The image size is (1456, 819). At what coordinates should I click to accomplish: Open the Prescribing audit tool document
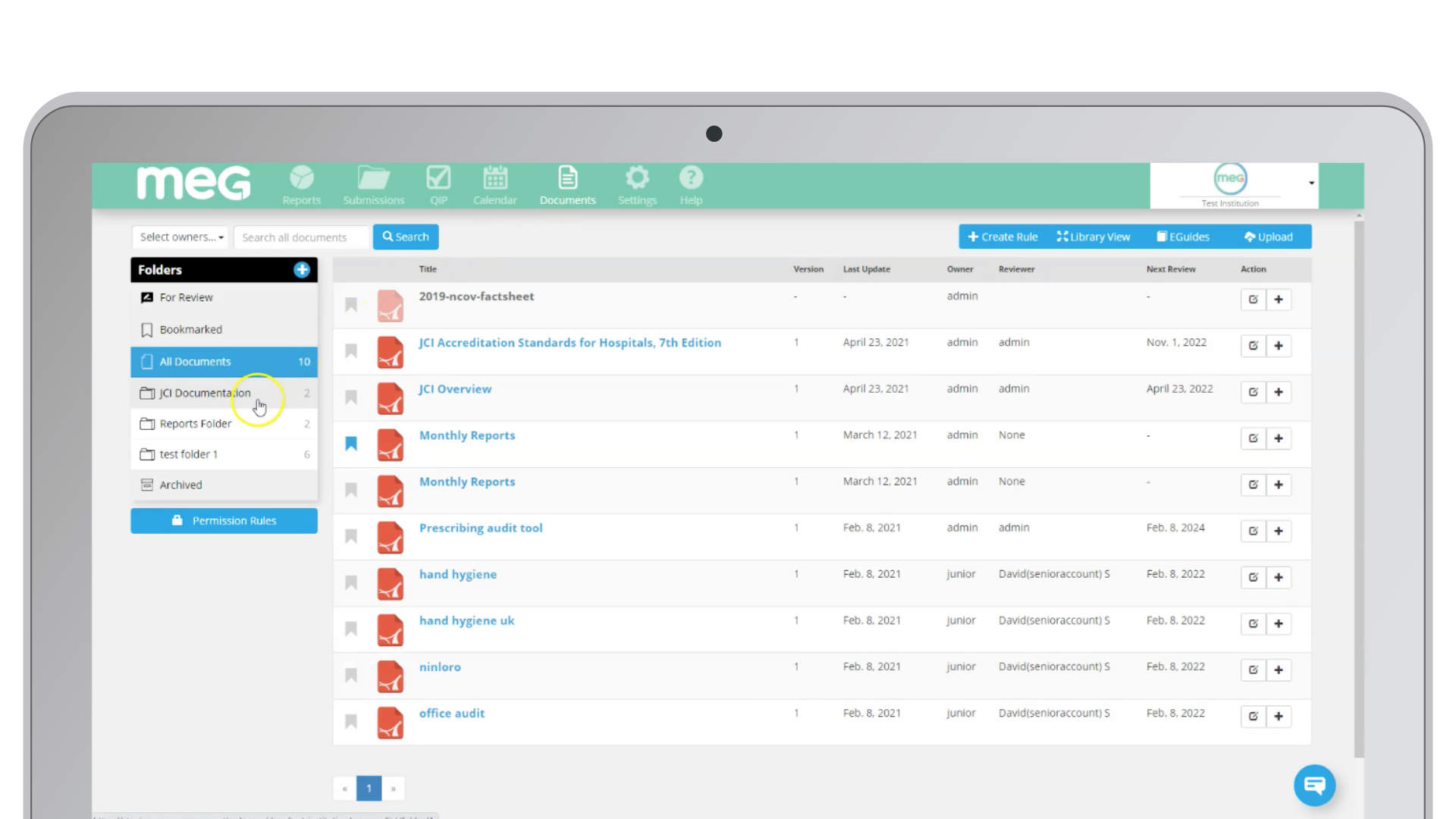click(x=481, y=527)
